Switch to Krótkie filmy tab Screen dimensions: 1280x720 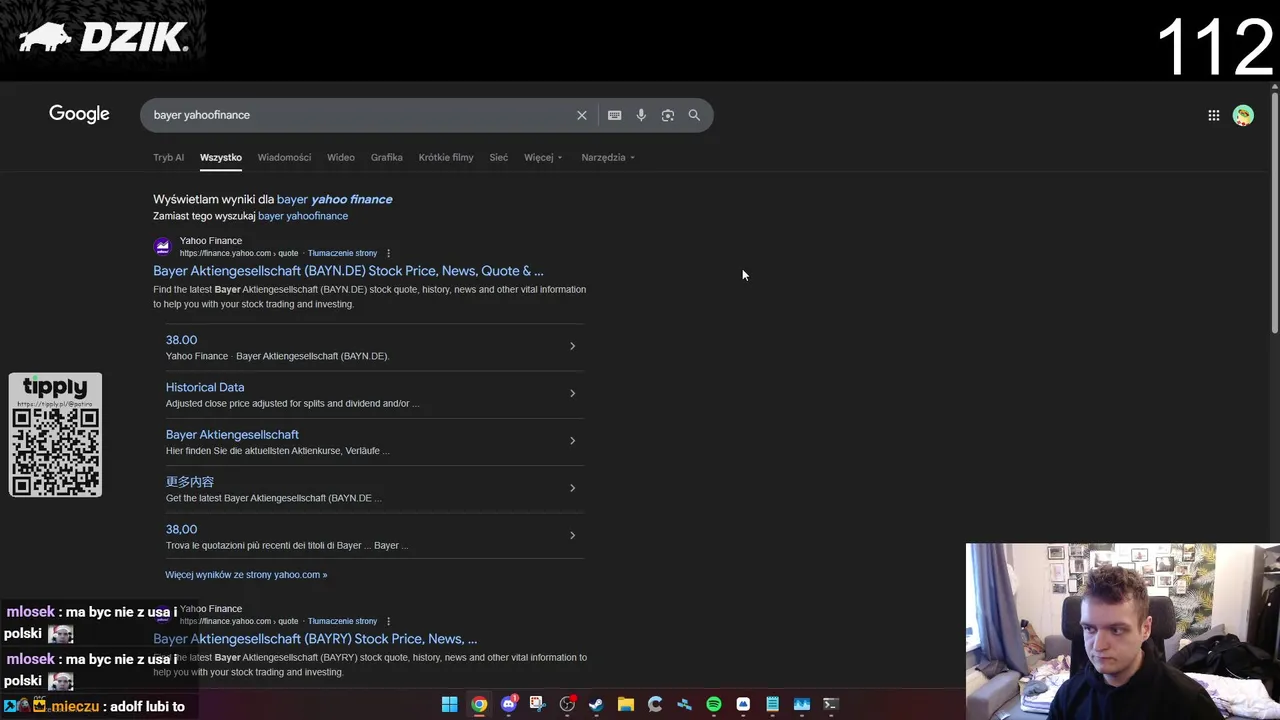(446, 157)
